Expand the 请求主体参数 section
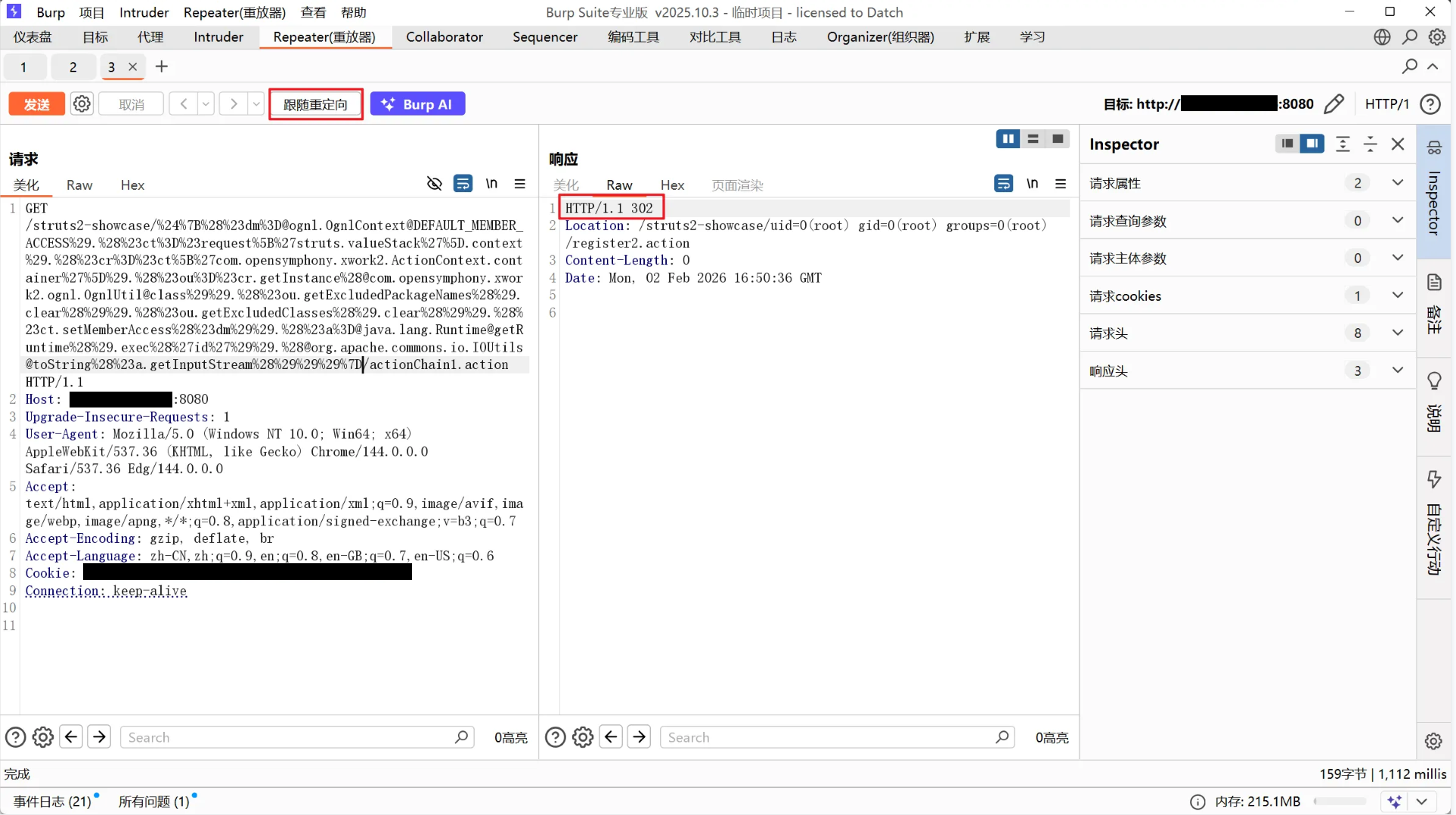The width and height of the screenshot is (1456, 815). click(1397, 258)
